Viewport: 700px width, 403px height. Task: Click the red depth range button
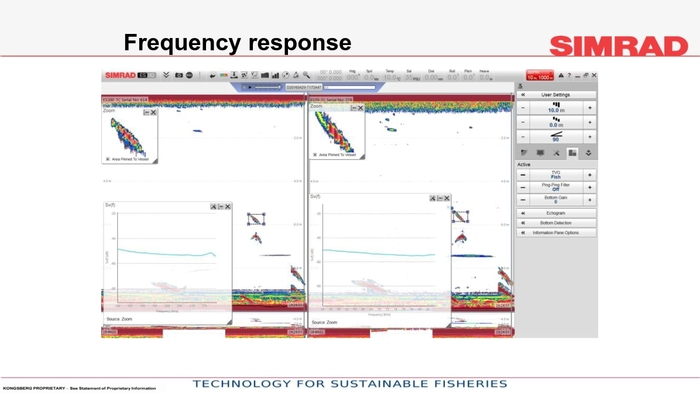(x=540, y=75)
